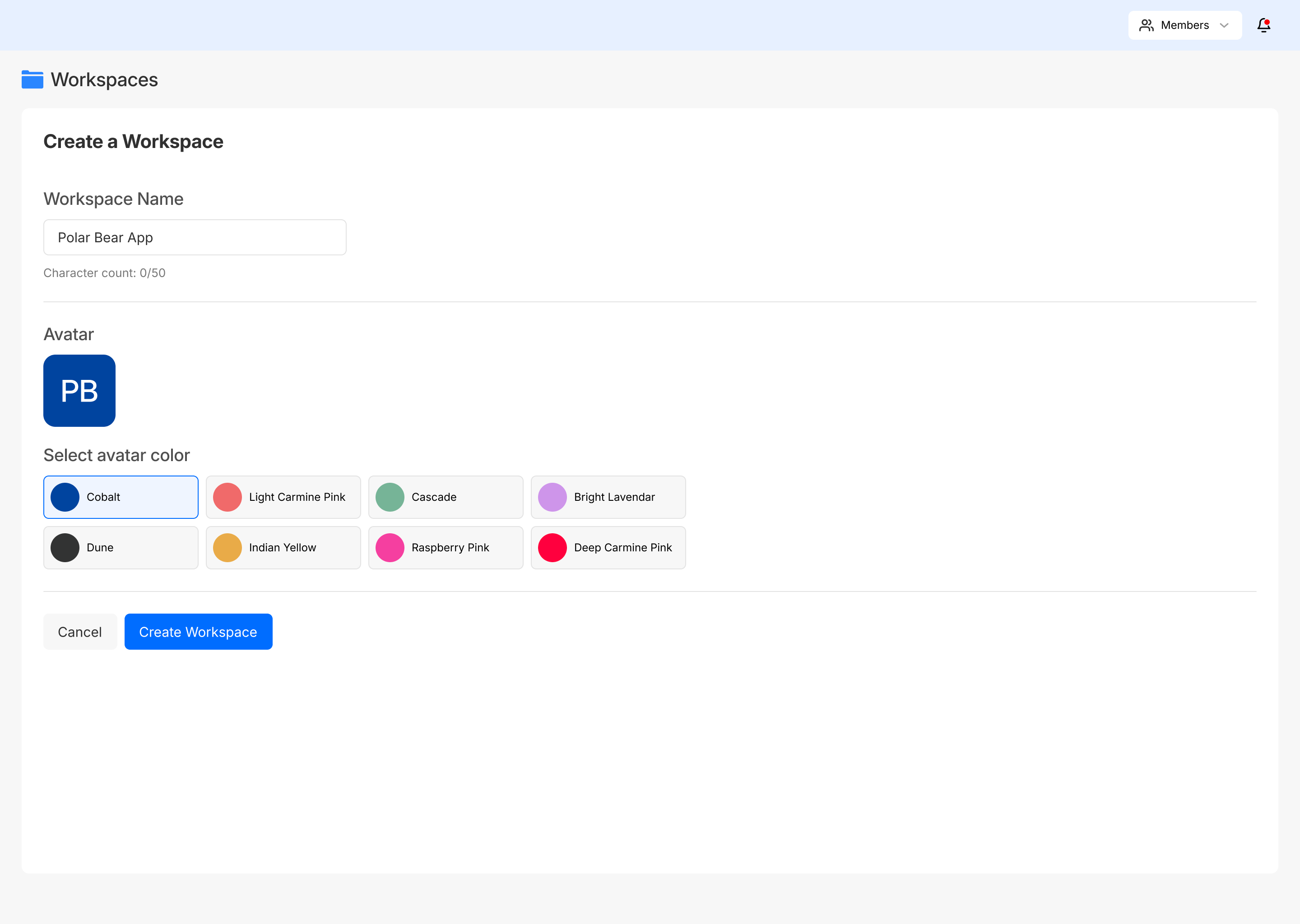Select the Cobalt avatar color option
This screenshot has width=1300, height=924.
point(121,497)
